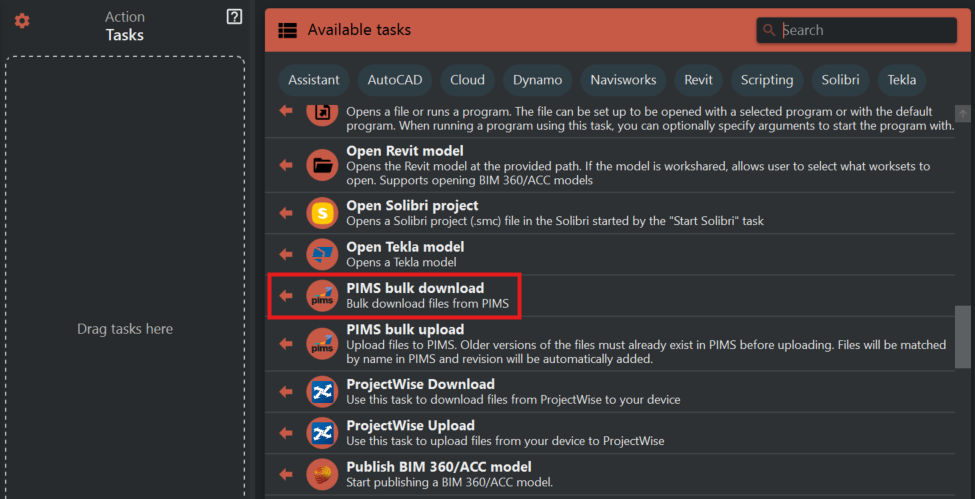Select the Open Revit model title
Image resolution: width=975 pixels, height=499 pixels.
(405, 151)
